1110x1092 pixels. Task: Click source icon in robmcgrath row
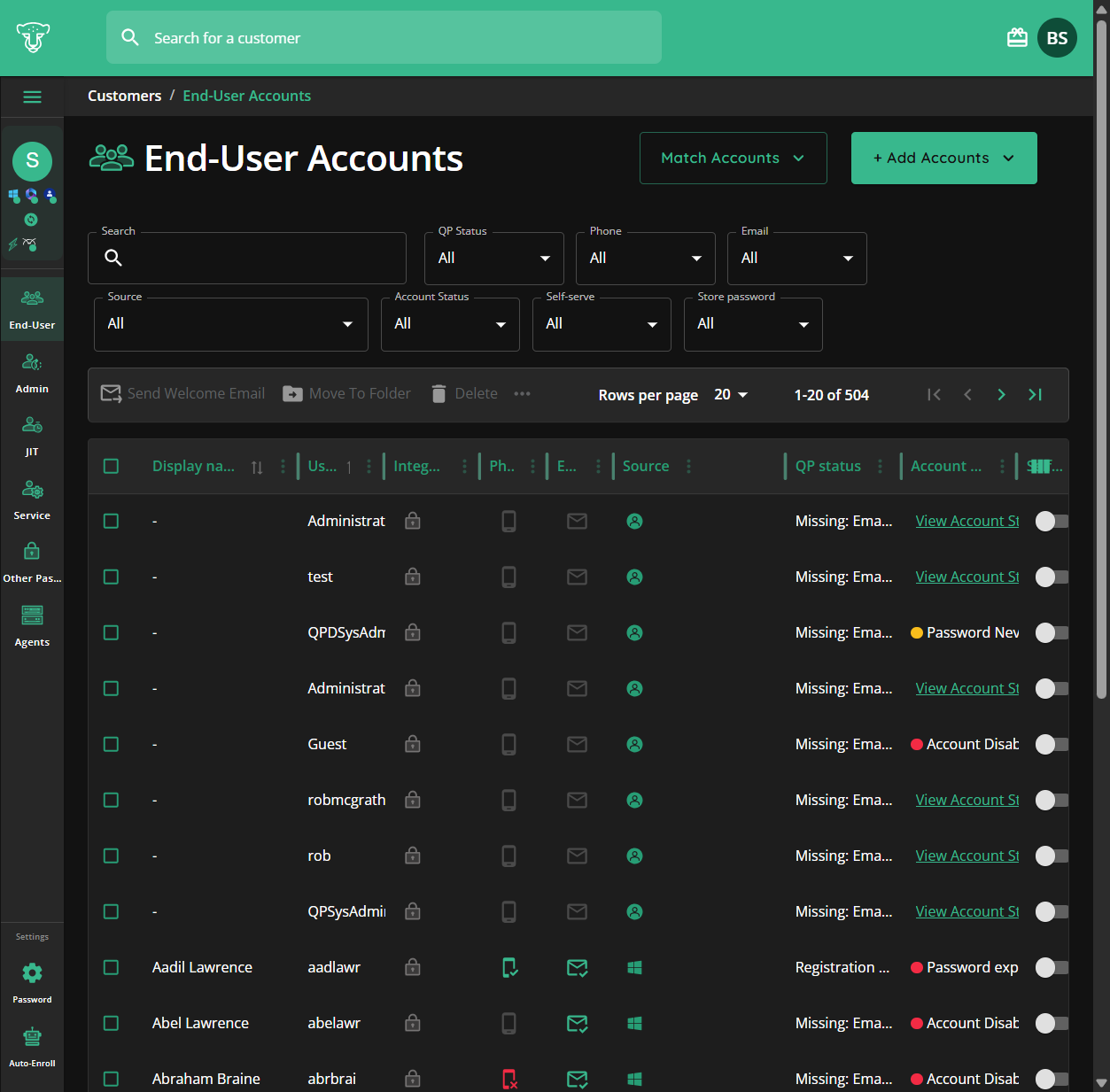pyautogui.click(x=634, y=800)
